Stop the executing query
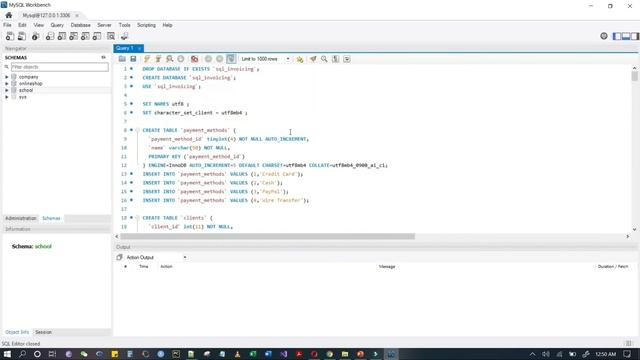Viewport: 640px width, 360px height. click(181, 59)
